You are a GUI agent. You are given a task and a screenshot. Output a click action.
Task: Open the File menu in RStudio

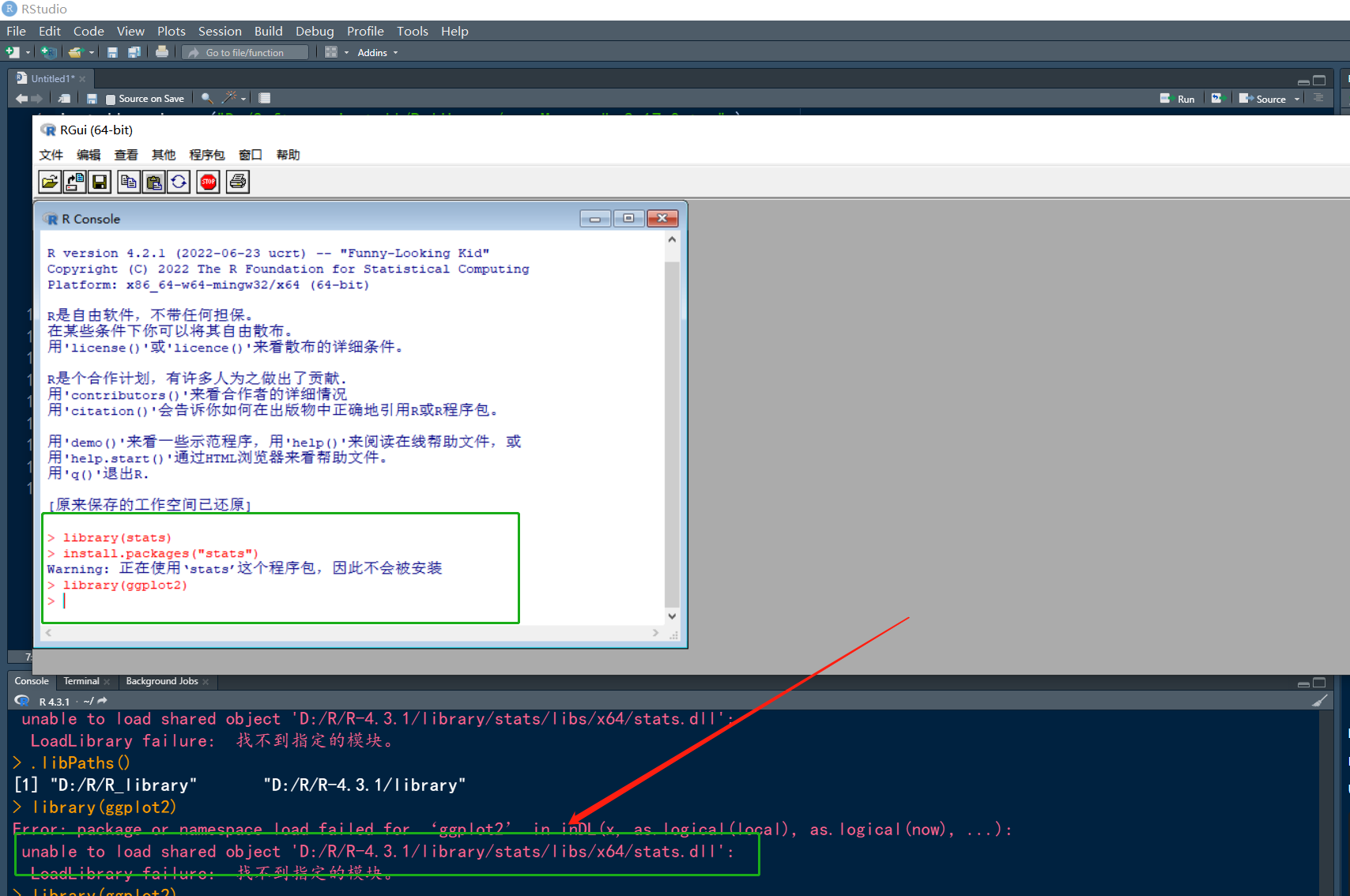[16, 31]
